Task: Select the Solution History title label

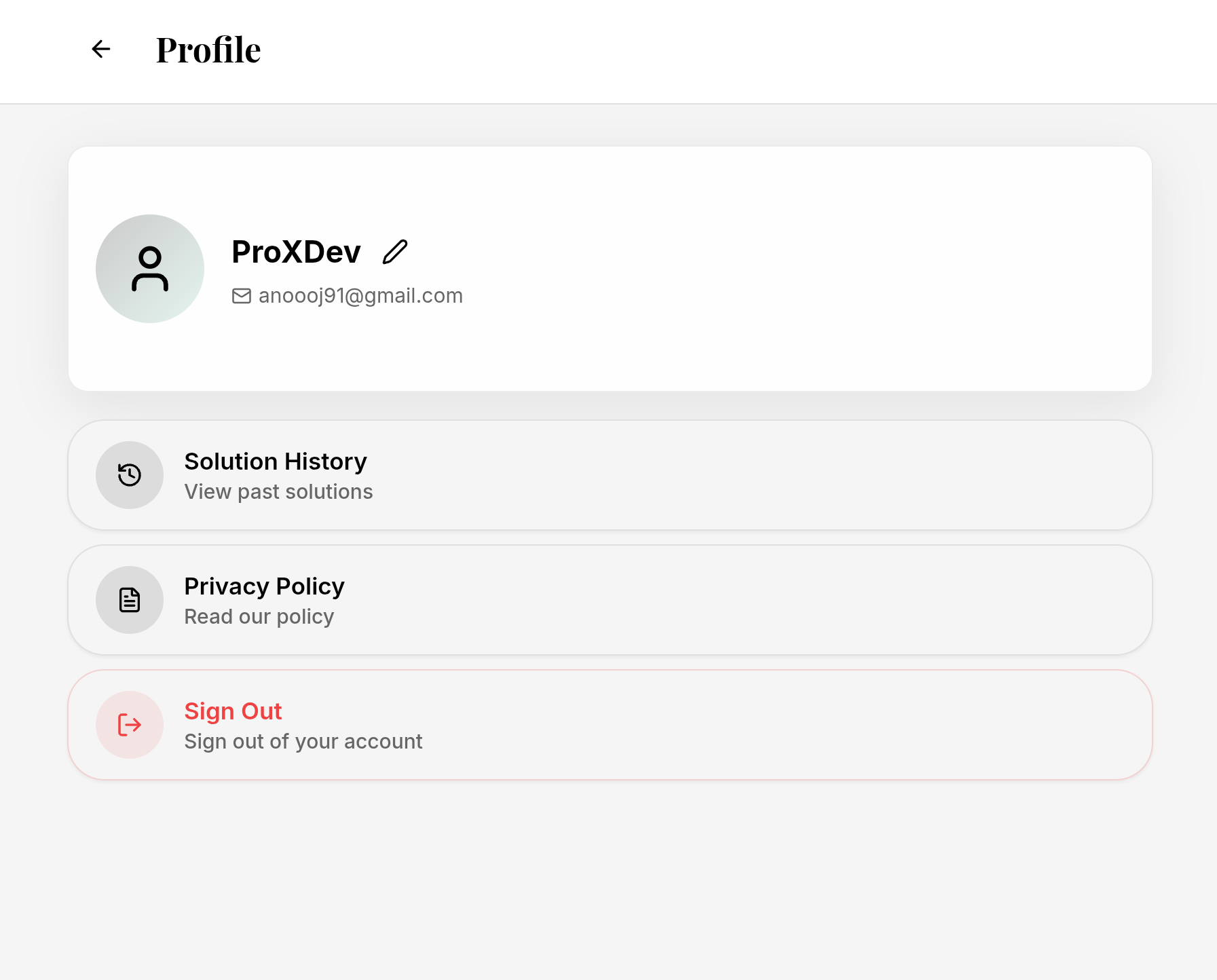Action: (276, 461)
